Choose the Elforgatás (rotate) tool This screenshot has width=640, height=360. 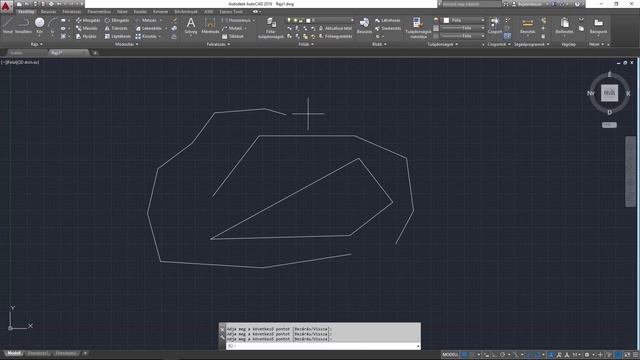(117, 20)
